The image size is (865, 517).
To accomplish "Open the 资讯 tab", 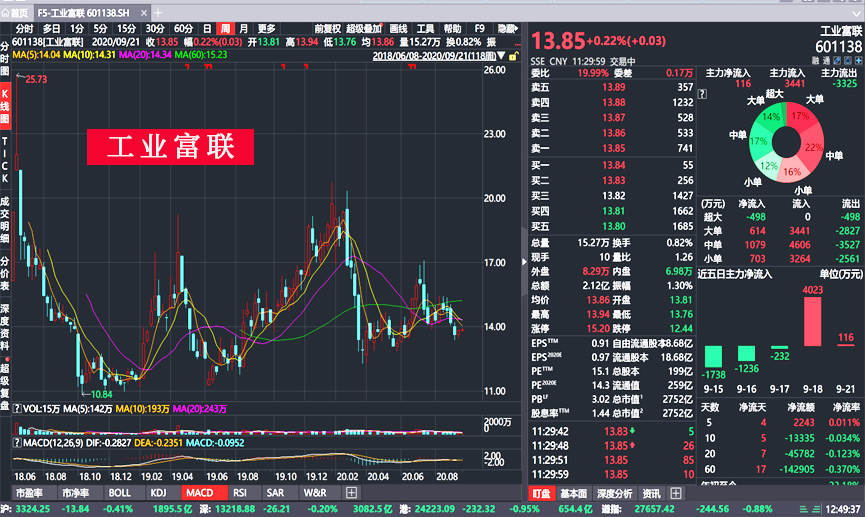I will (x=650, y=493).
